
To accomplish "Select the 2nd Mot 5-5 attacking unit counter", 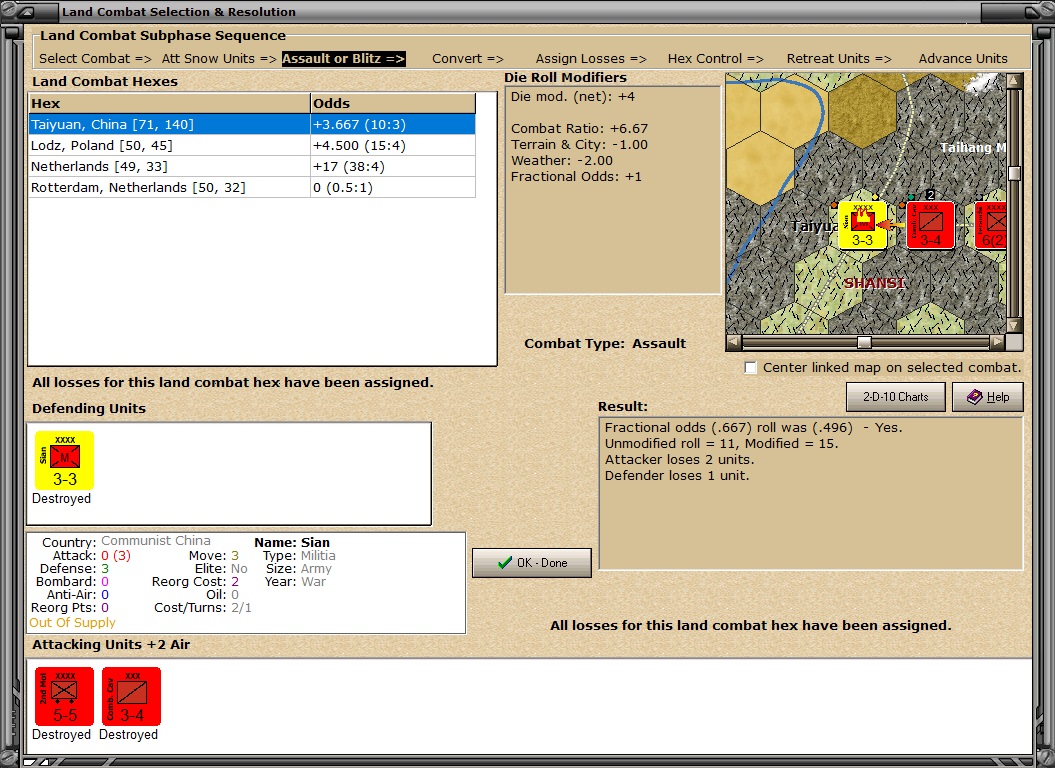I will 65,696.
